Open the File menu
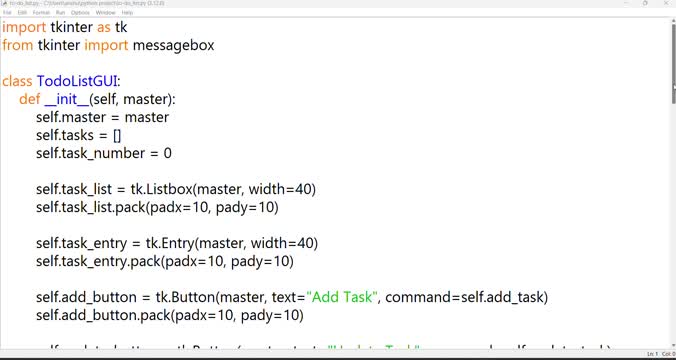Screen dimensions: 676x360 click(7, 13)
